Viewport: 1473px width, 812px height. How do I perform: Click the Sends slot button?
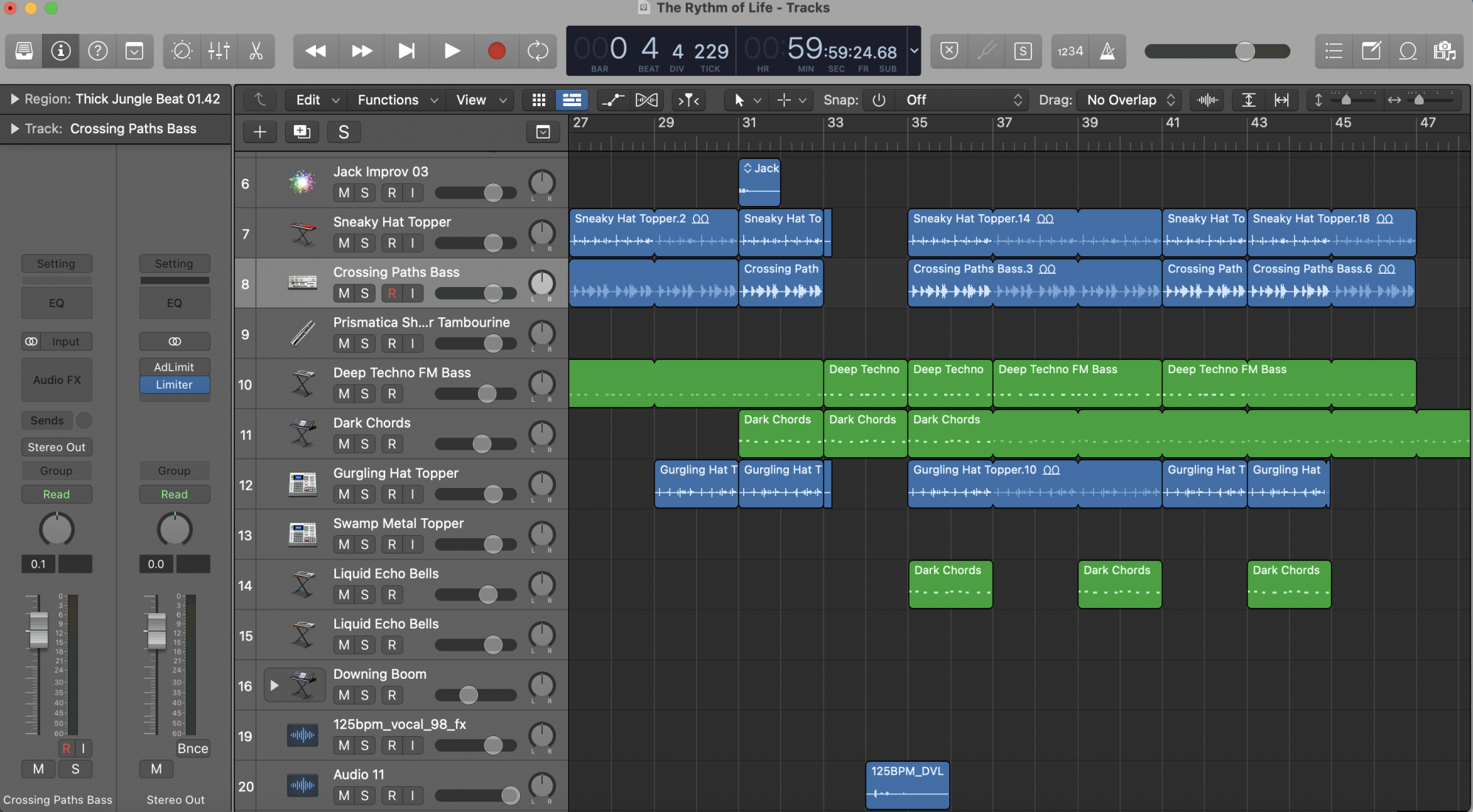coord(47,420)
